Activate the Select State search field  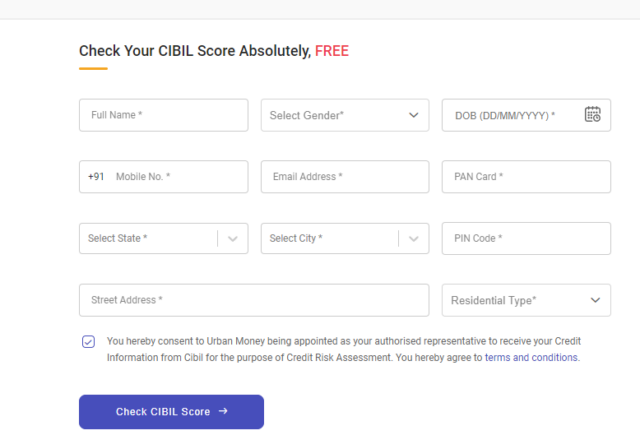(x=149, y=238)
